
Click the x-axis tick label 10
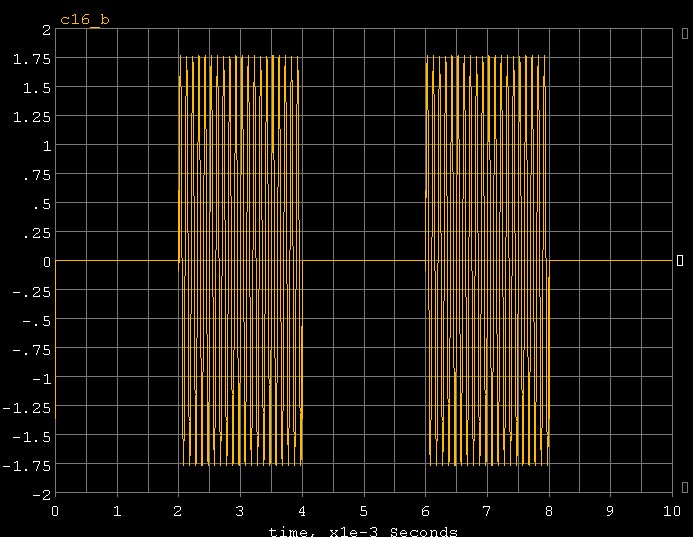click(672, 511)
